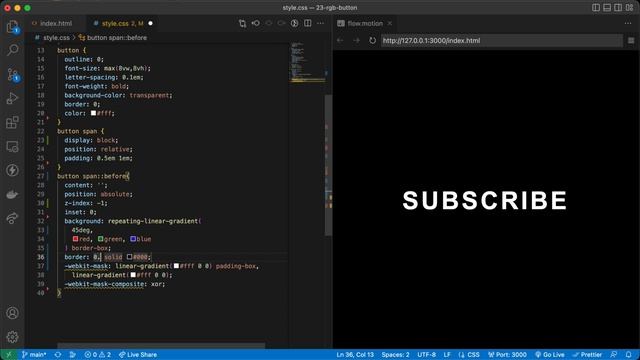Click the feedback icon in status bar

coord(613,355)
